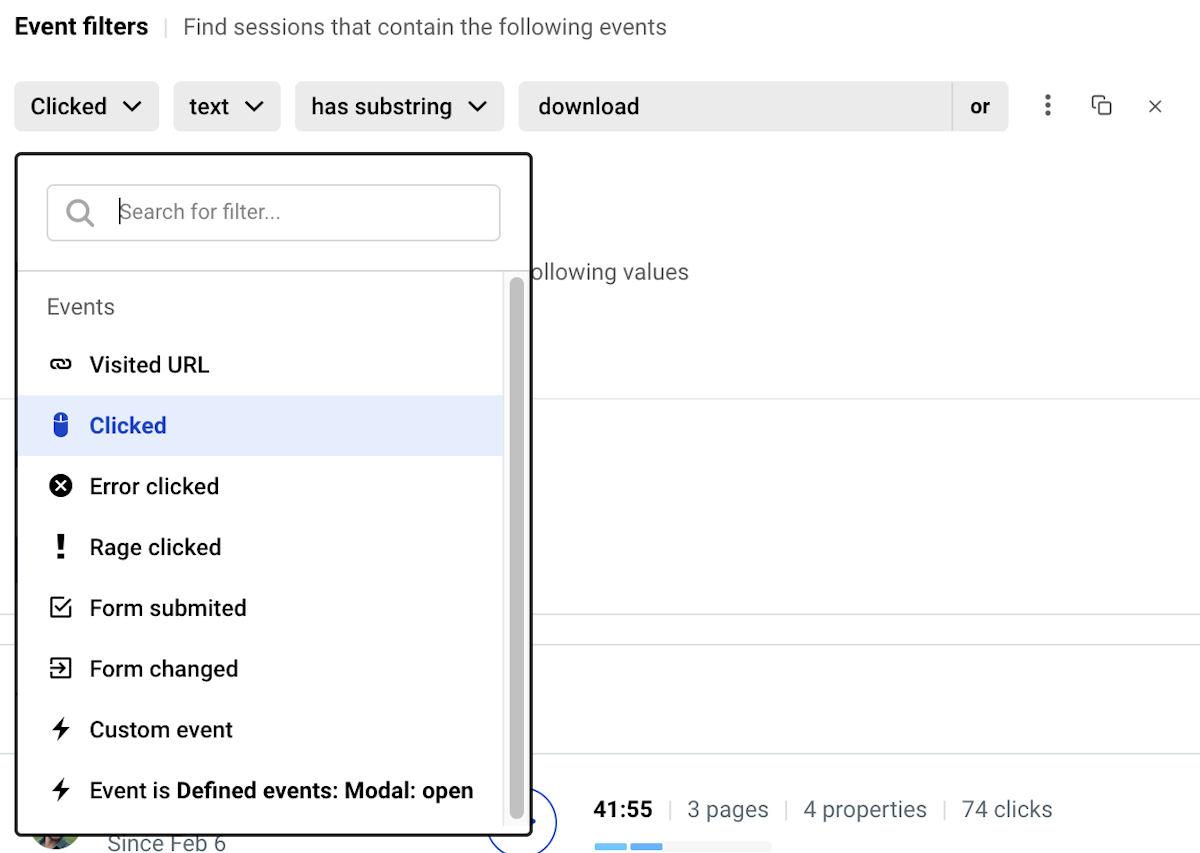
Task: Select Rage clicked event option
Action: point(155,548)
